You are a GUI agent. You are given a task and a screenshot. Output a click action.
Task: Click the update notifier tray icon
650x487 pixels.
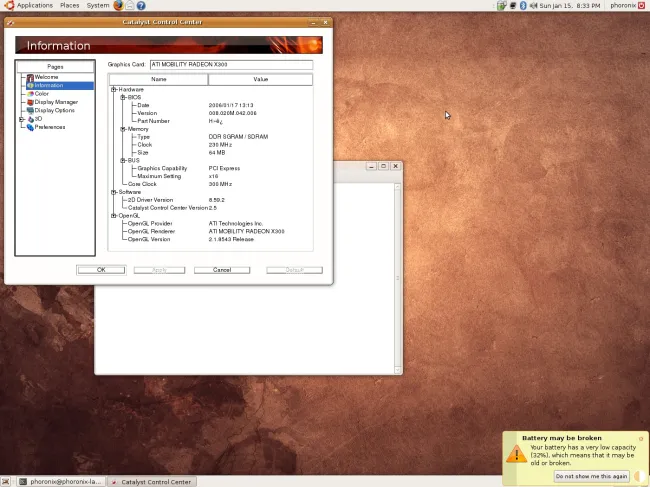tap(502, 5)
